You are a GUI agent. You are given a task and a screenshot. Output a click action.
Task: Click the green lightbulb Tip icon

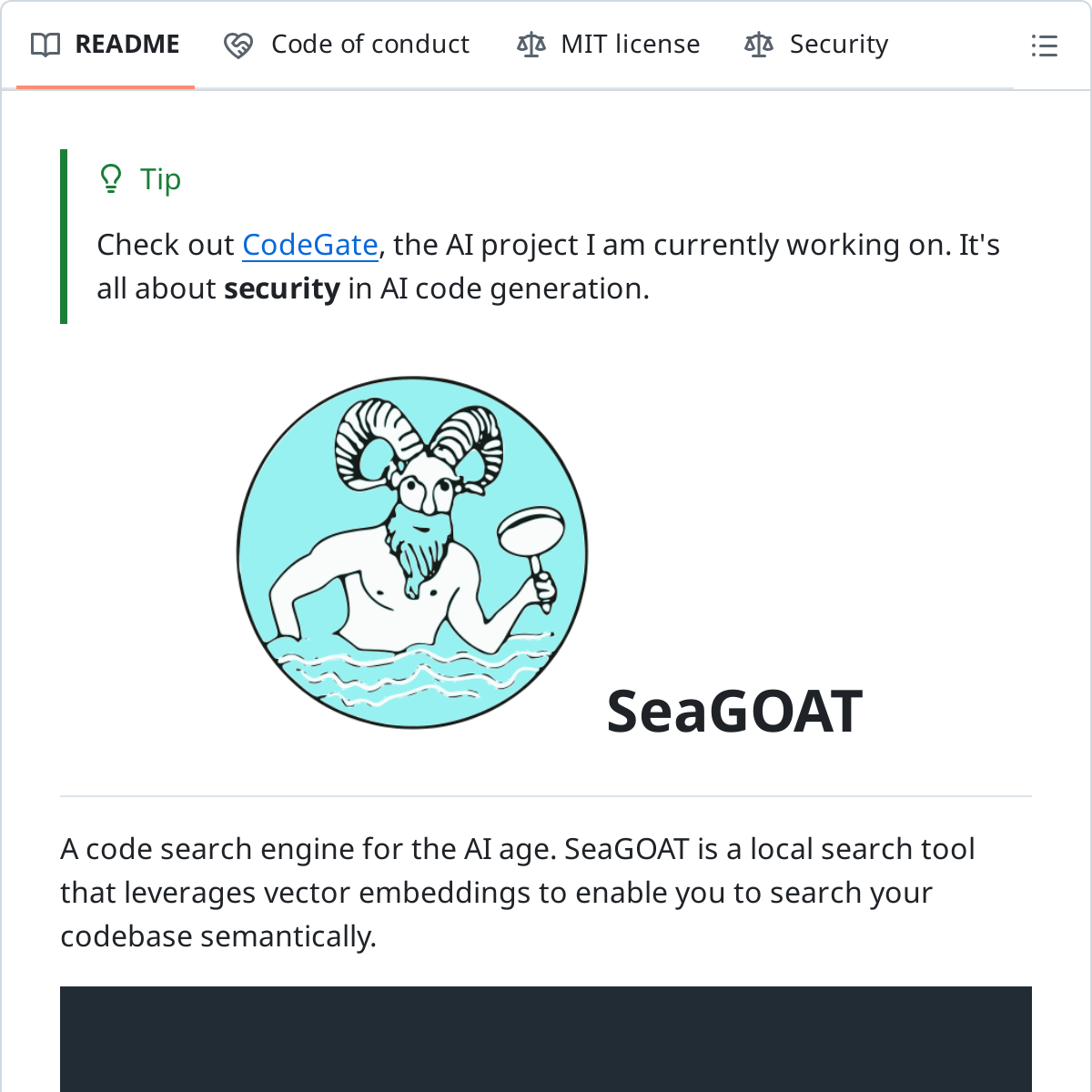111,178
